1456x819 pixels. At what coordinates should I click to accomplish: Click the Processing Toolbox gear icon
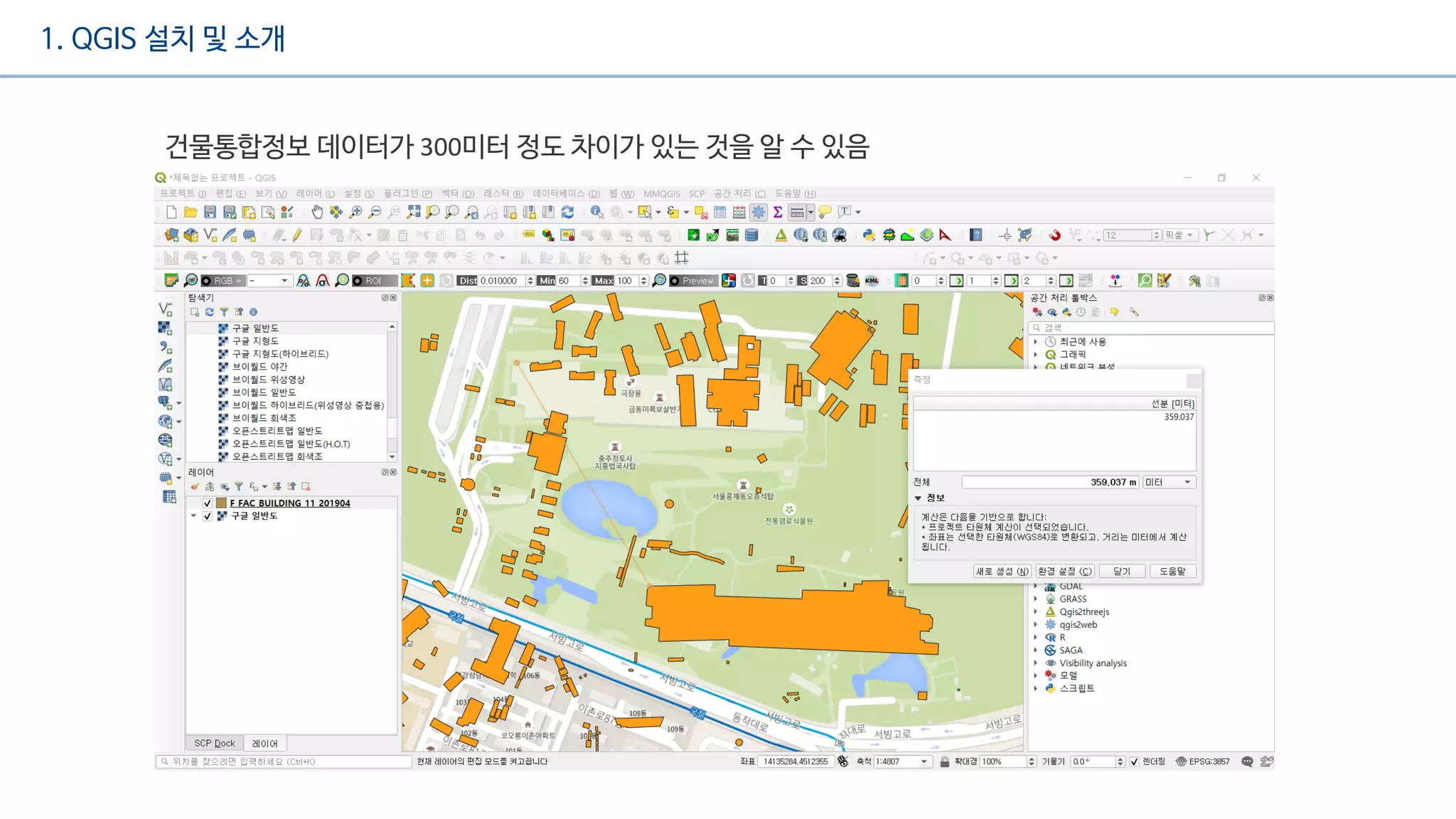click(x=759, y=212)
